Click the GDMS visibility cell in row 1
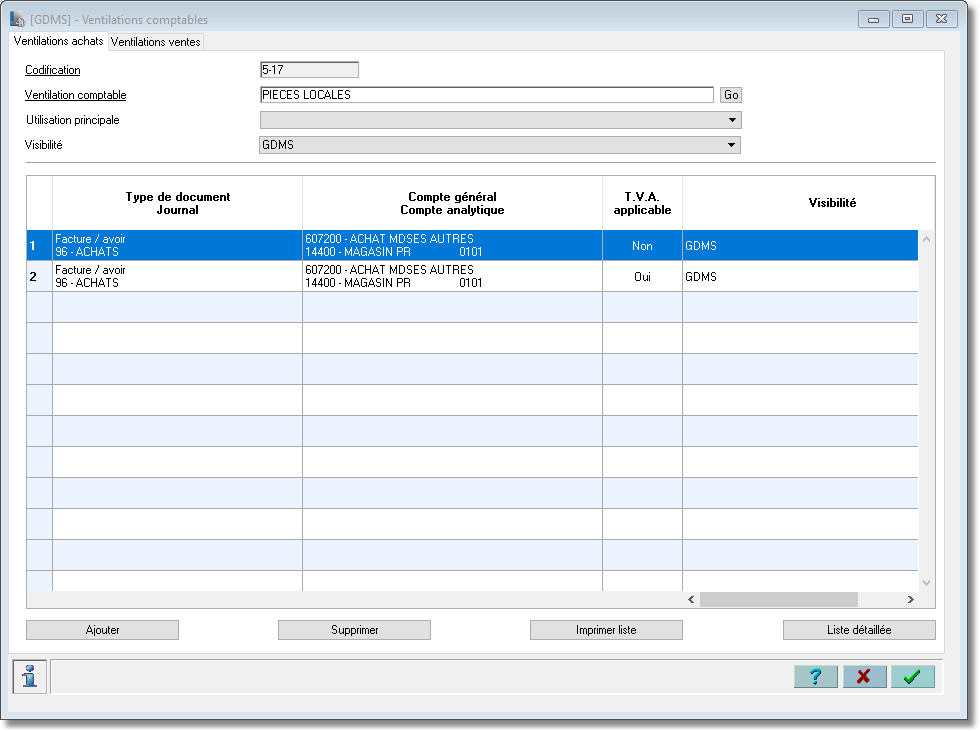The width and height of the screenshot is (980, 732). (x=801, y=246)
